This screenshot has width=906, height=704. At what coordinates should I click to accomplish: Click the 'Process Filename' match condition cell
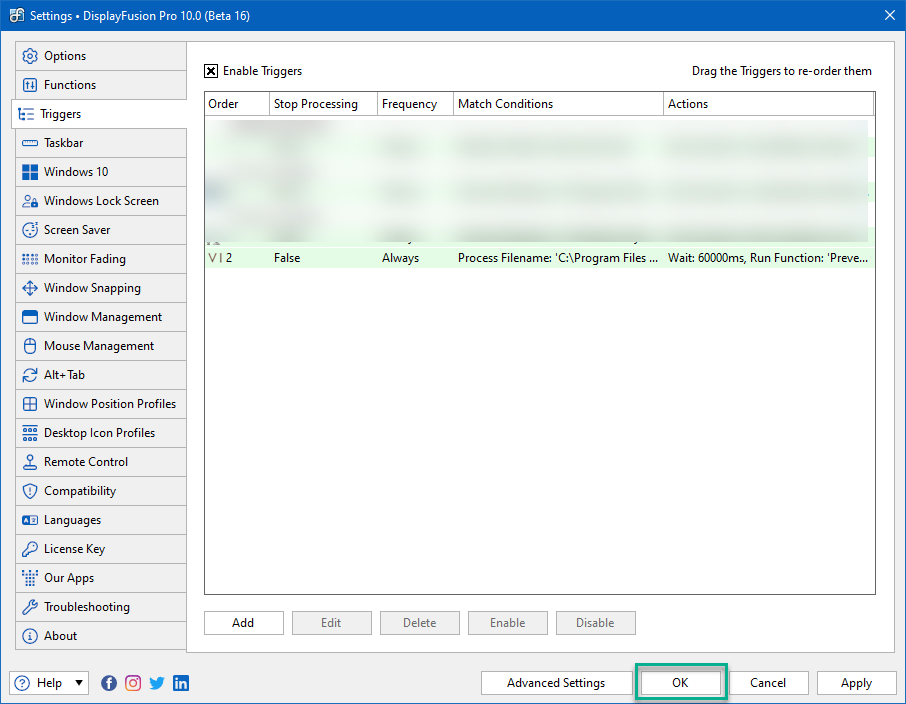click(x=558, y=258)
